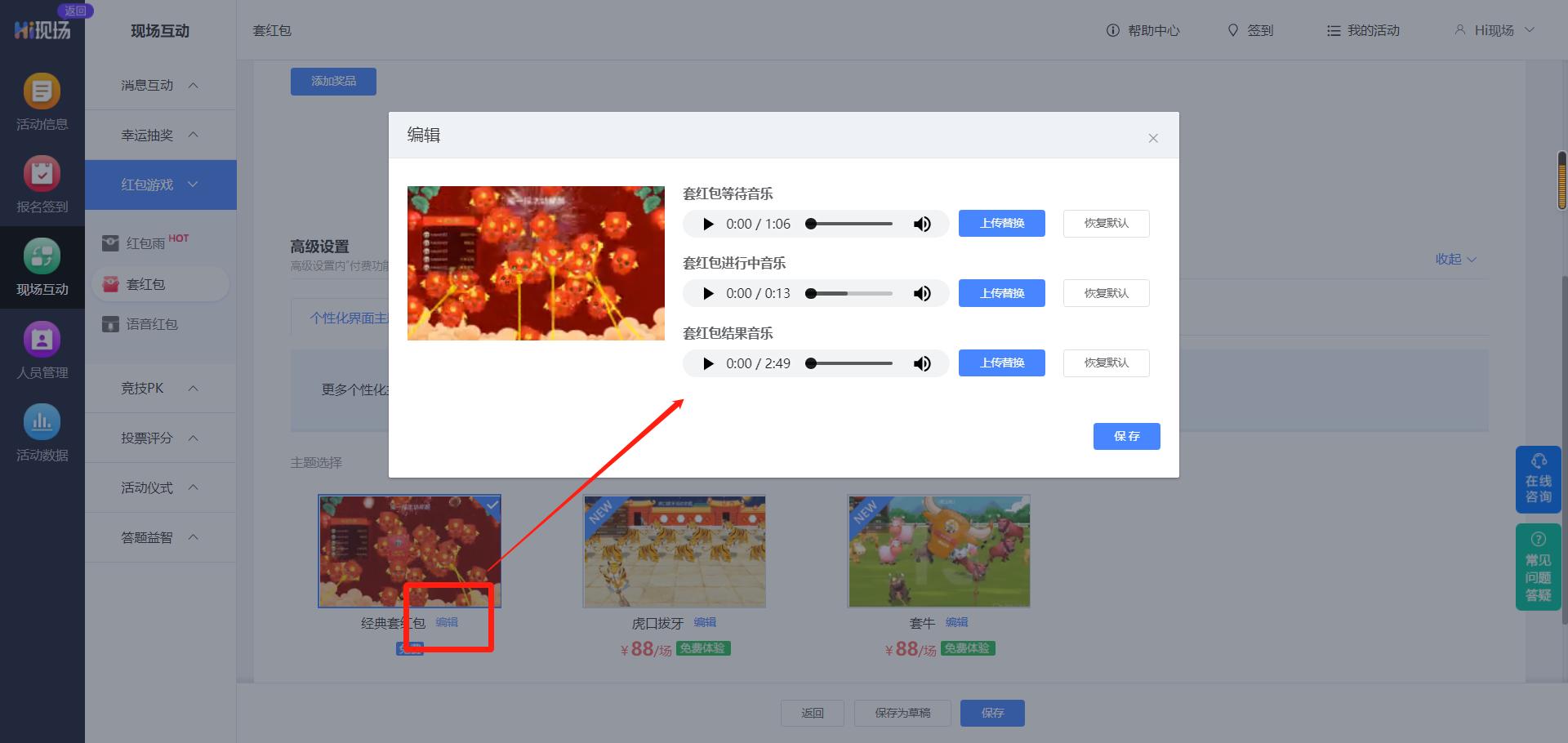The image size is (1568, 743).
Task: Select 现场互动 sidebar icon
Action: click(x=42, y=267)
